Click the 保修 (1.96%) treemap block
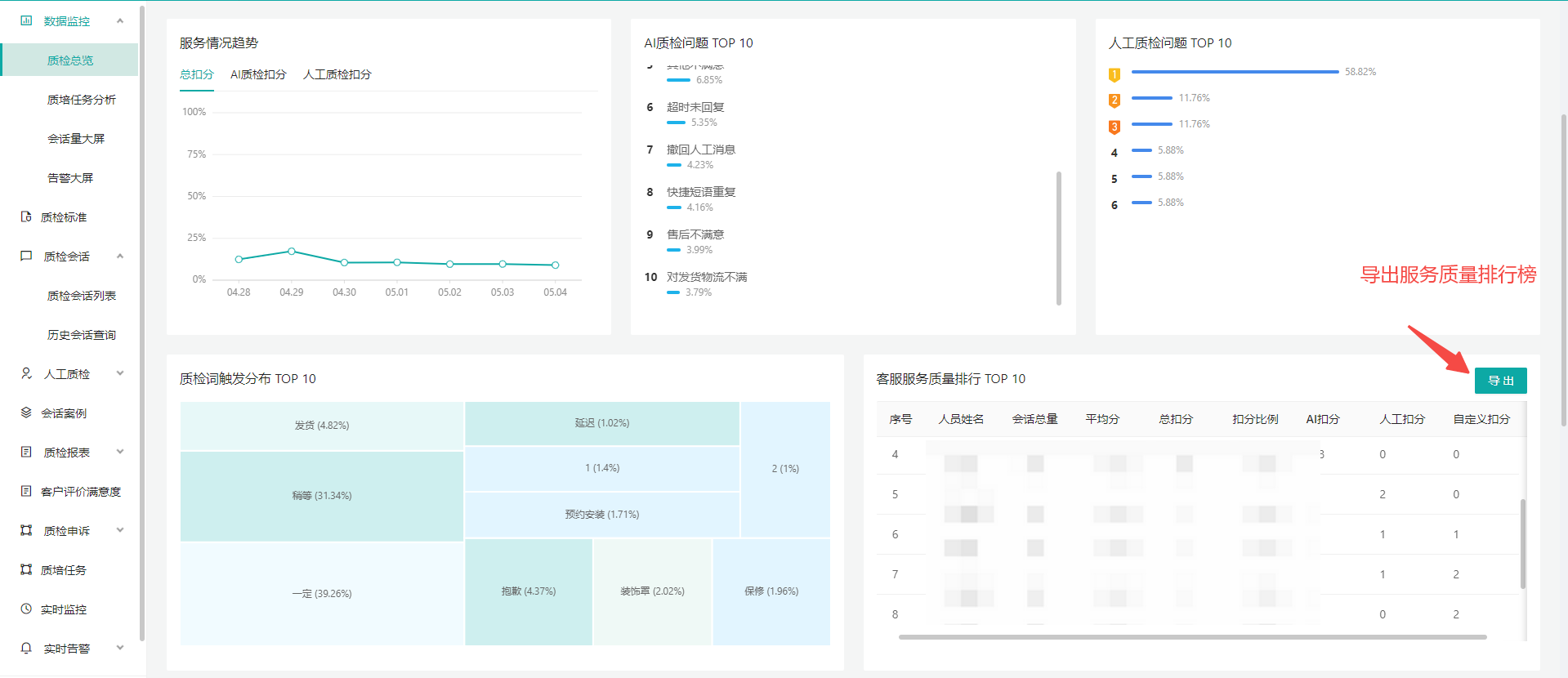 (x=771, y=591)
